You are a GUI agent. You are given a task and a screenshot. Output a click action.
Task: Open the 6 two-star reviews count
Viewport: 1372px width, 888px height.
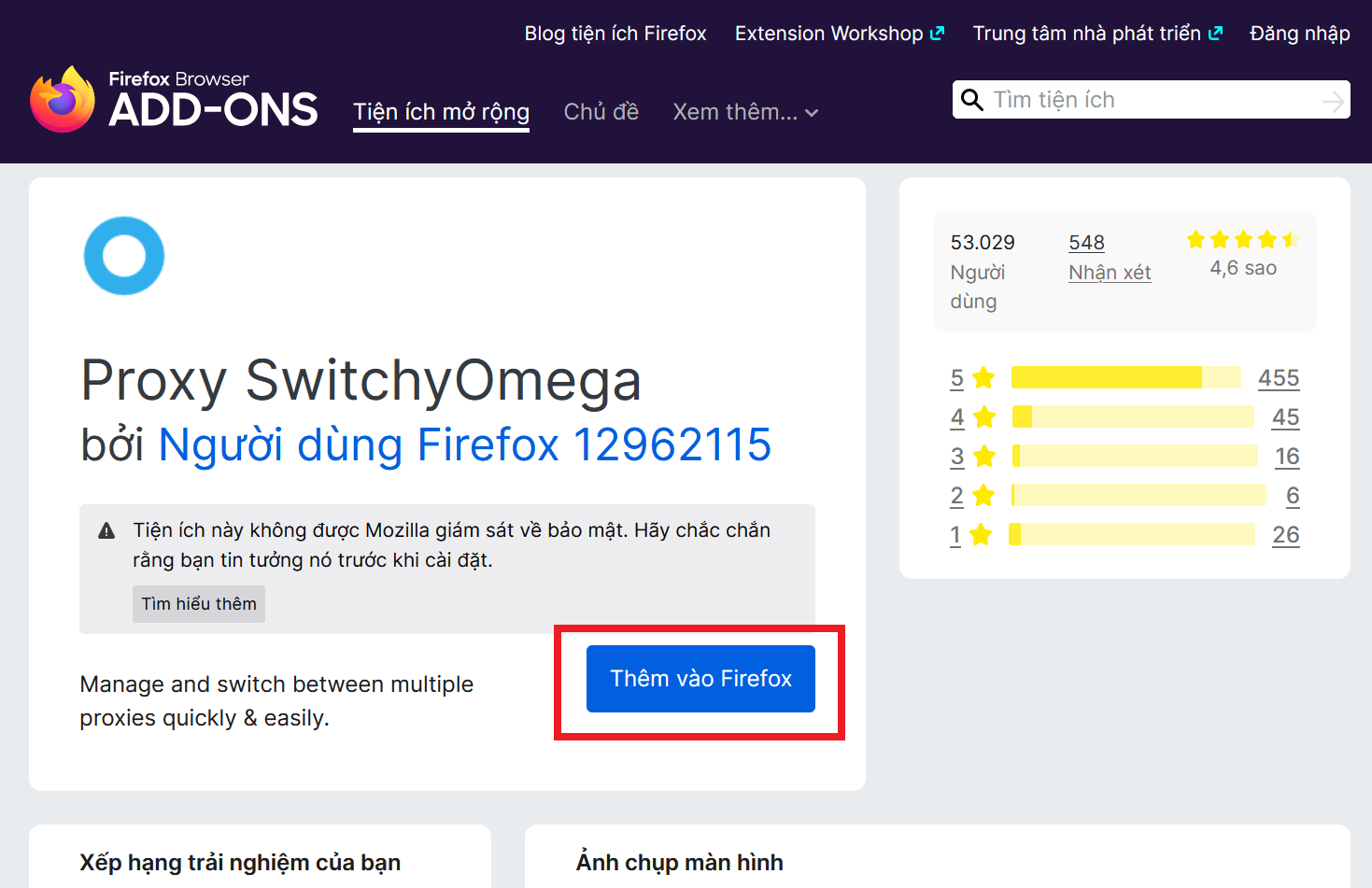point(1293,496)
